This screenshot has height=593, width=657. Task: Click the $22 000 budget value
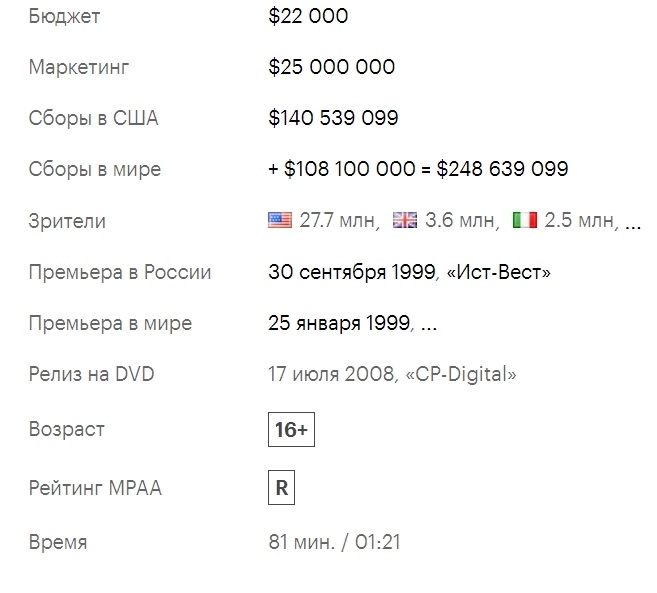tap(309, 17)
